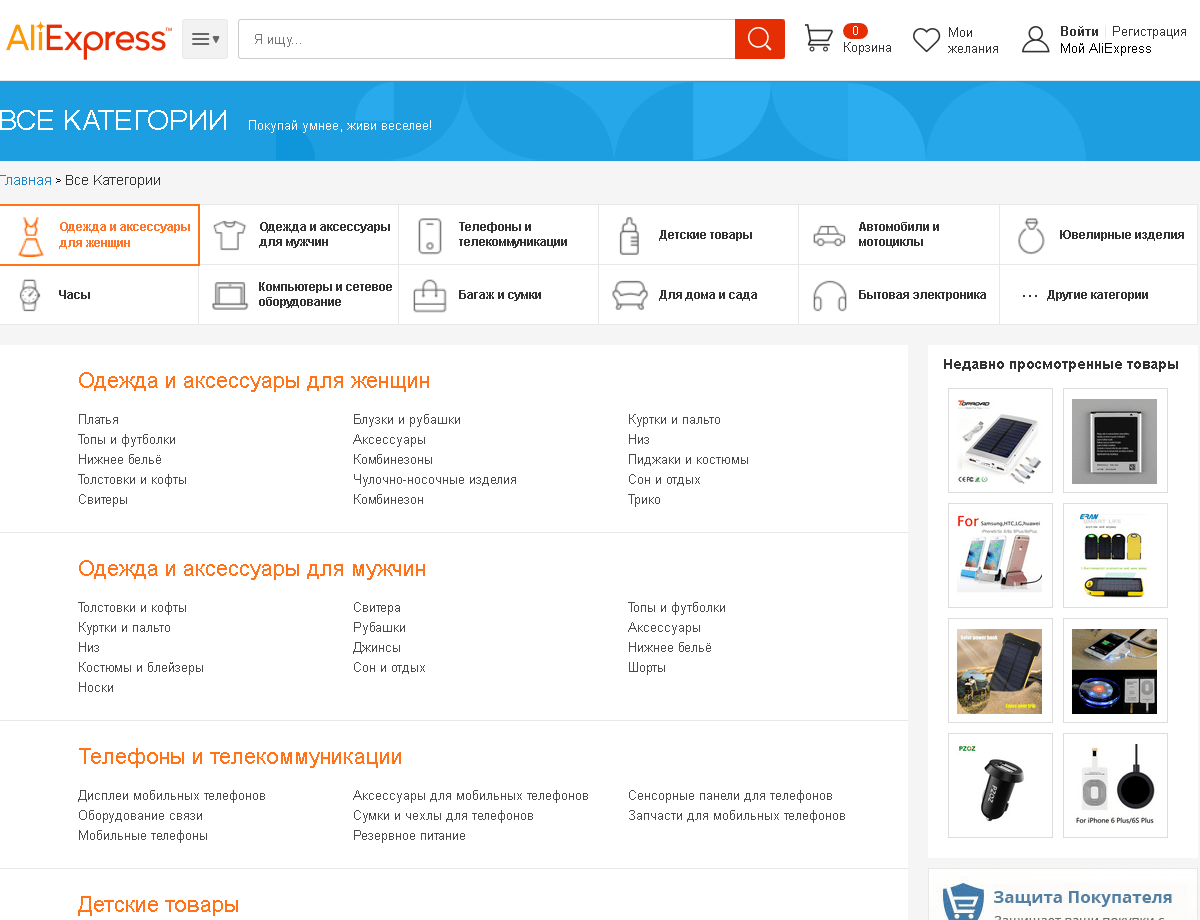Click the user account profile icon

point(1035,40)
